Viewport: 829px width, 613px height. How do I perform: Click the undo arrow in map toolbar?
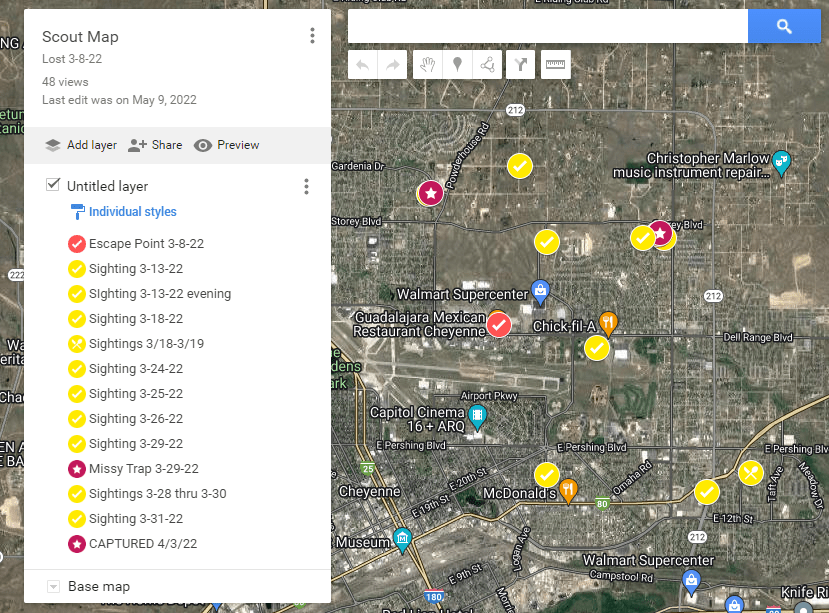pyautogui.click(x=362, y=65)
